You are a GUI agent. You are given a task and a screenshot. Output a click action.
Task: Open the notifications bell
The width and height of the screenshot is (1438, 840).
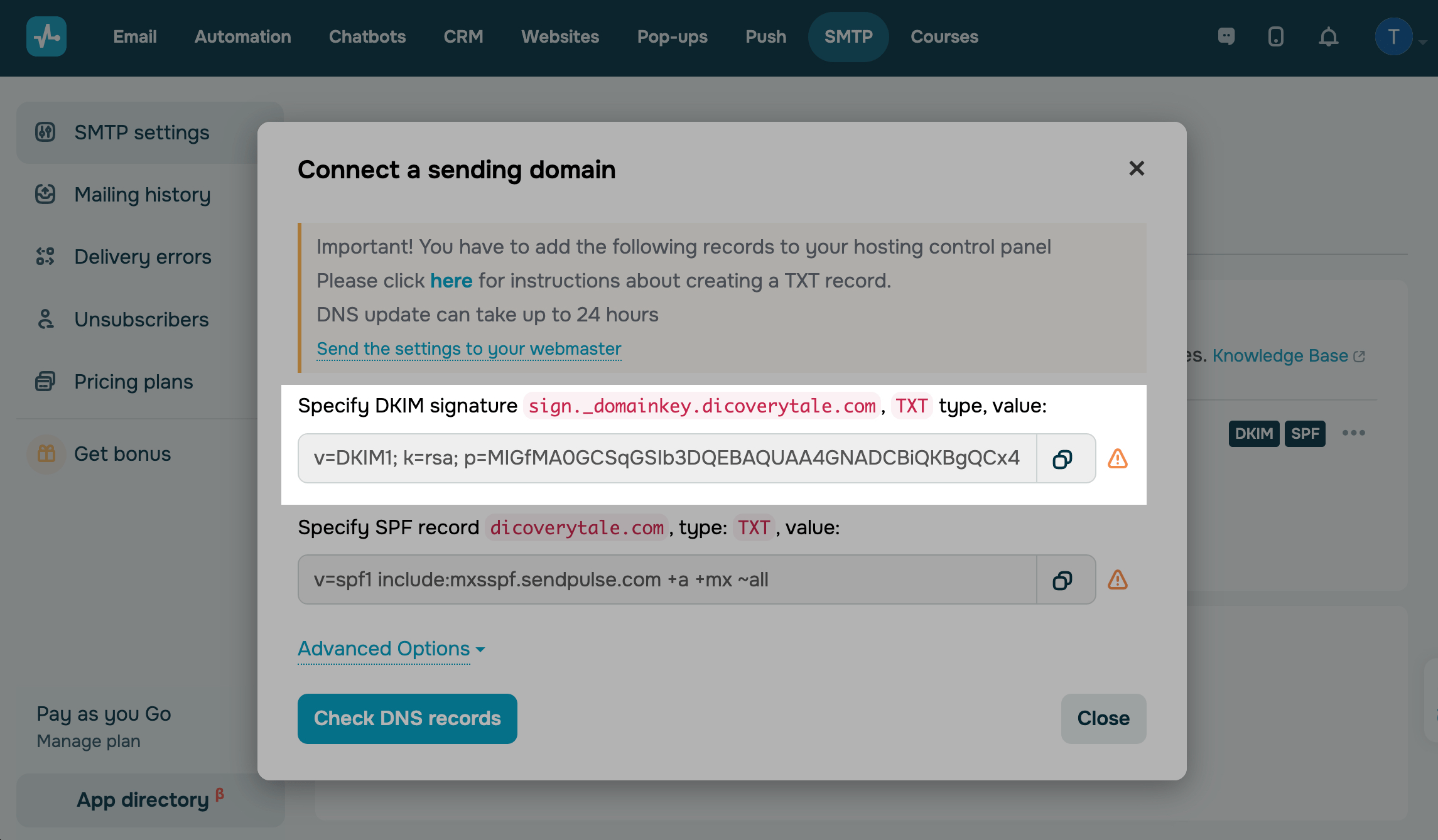click(x=1328, y=37)
